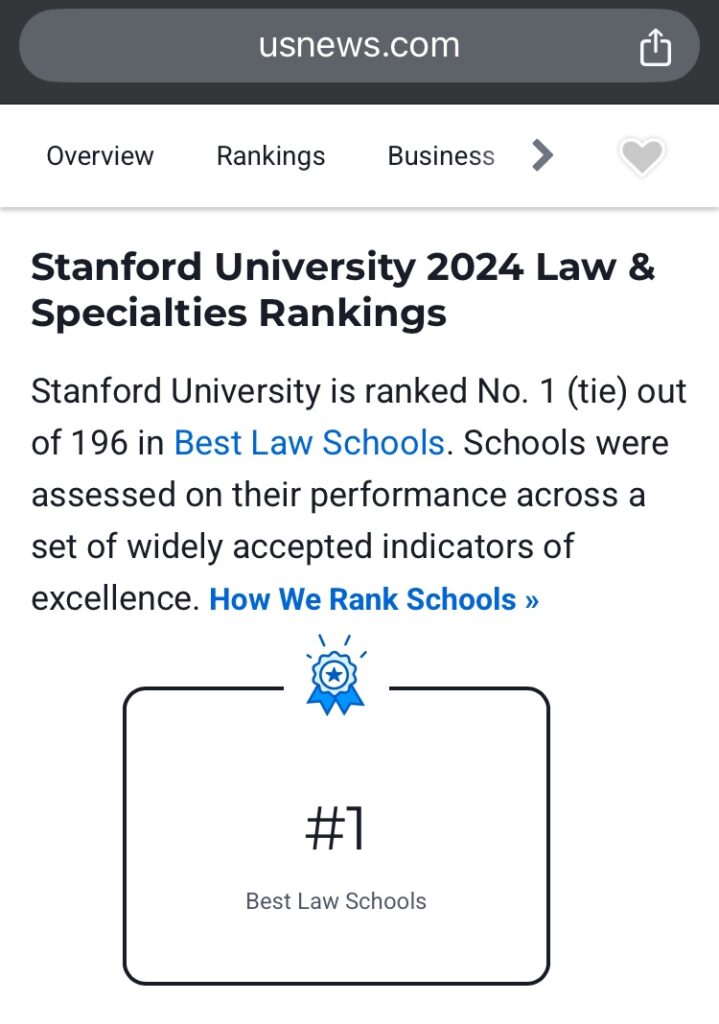This screenshot has height=1024, width=719.
Task: Open the Overview tab
Action: click(100, 156)
